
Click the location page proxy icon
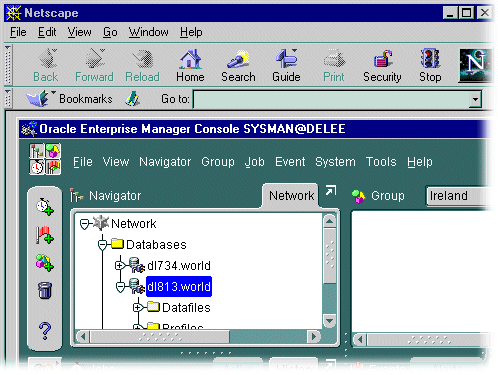coord(132,99)
